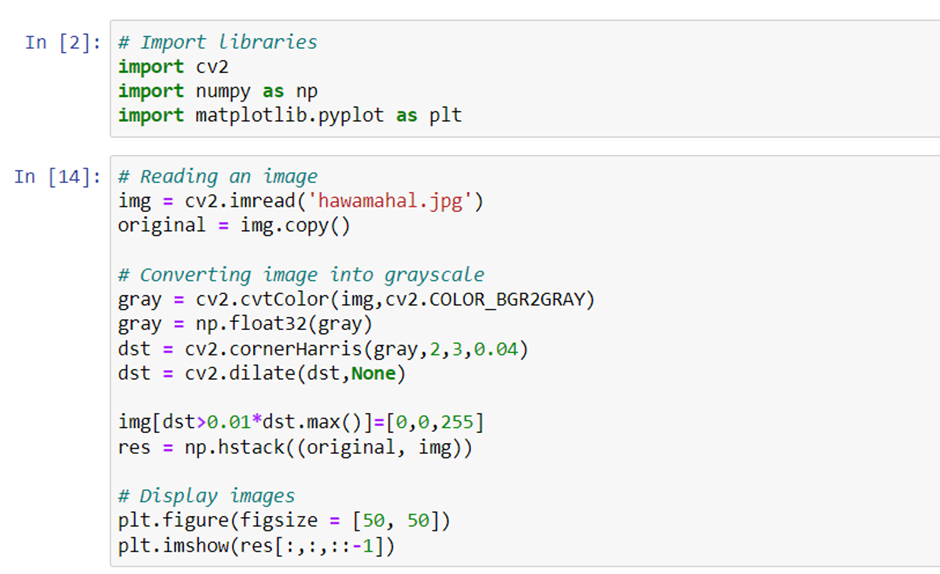Click the 'import numpy as np' line

[x=218, y=91]
